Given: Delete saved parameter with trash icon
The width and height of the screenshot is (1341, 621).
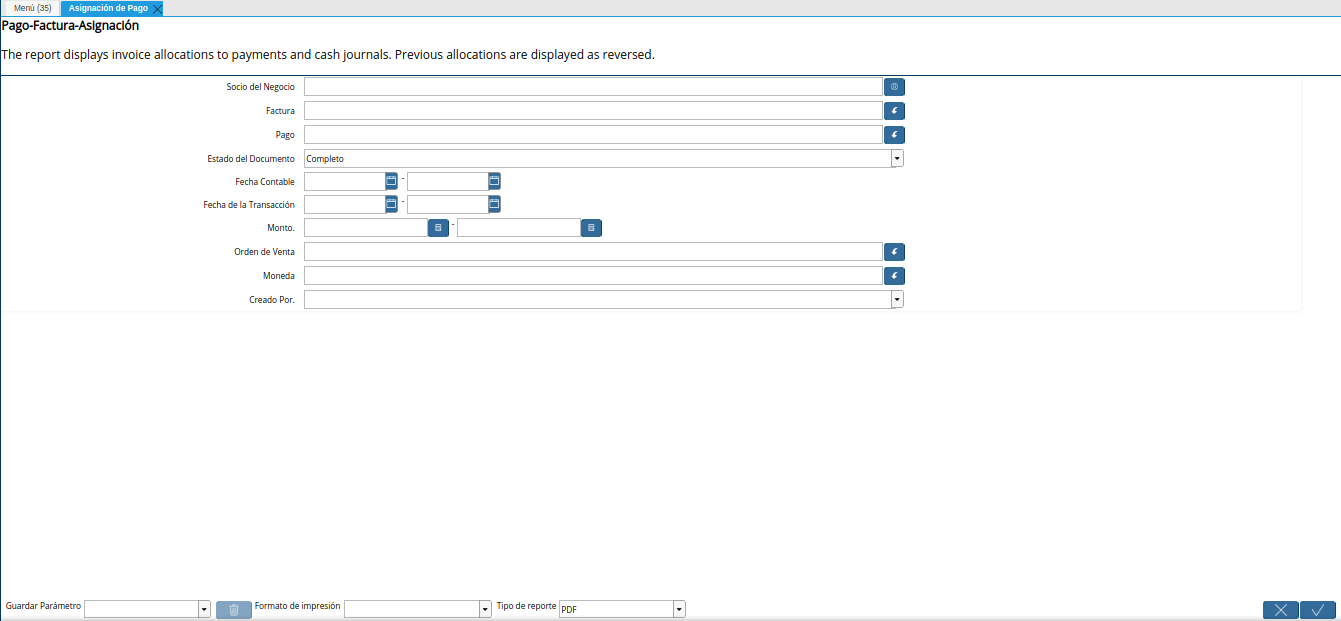Looking at the screenshot, I should point(234,610).
